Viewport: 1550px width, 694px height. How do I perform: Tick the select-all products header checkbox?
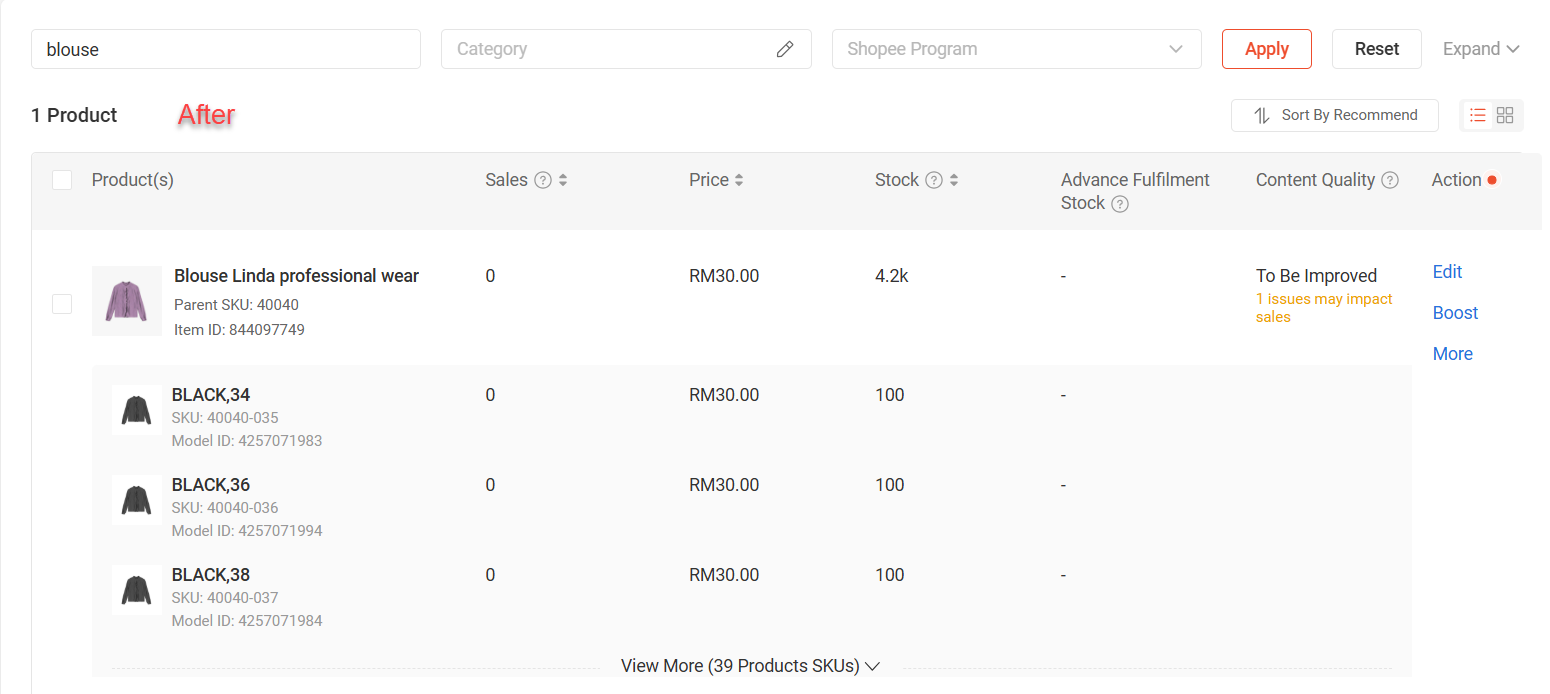click(62, 180)
